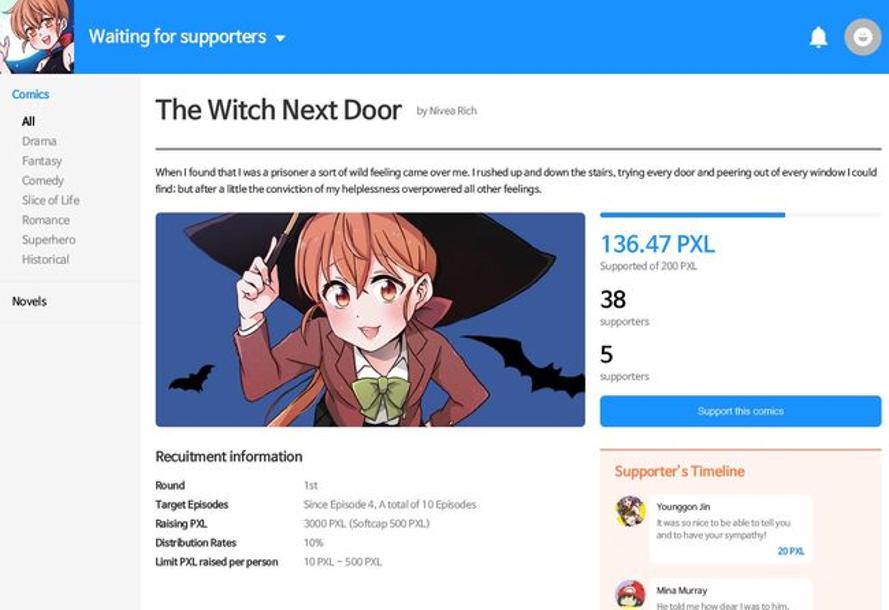The height and width of the screenshot is (610, 889).
Task: Select the Novels section in sidebar
Action: tap(29, 301)
